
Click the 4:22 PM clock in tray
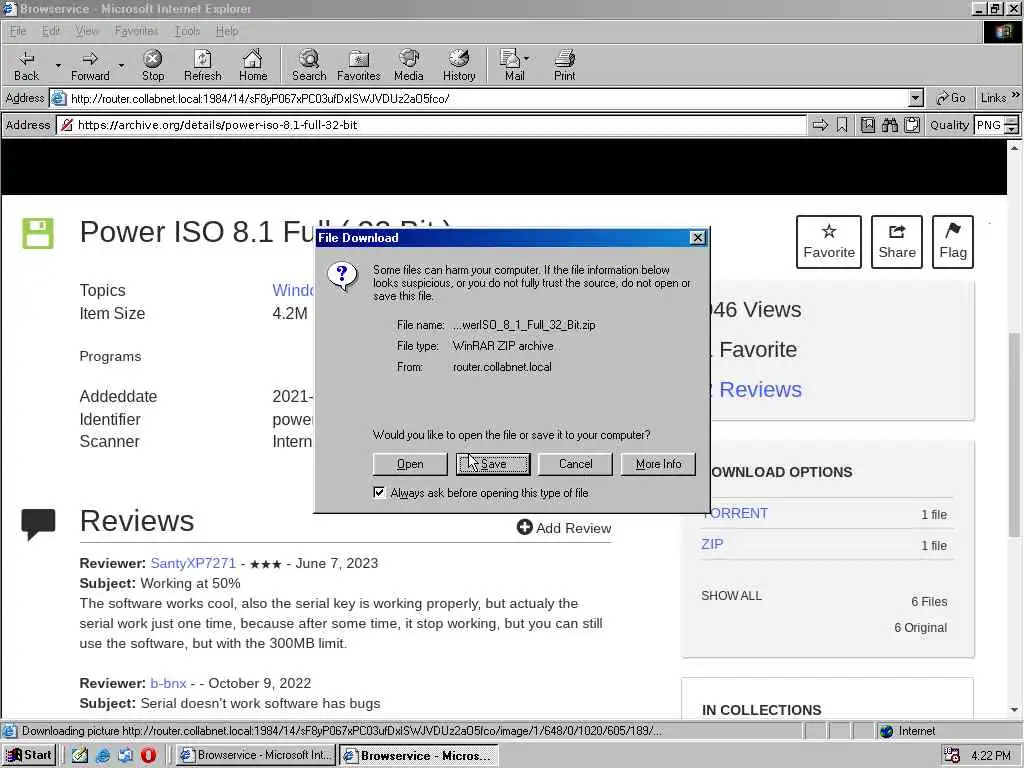tap(991, 756)
